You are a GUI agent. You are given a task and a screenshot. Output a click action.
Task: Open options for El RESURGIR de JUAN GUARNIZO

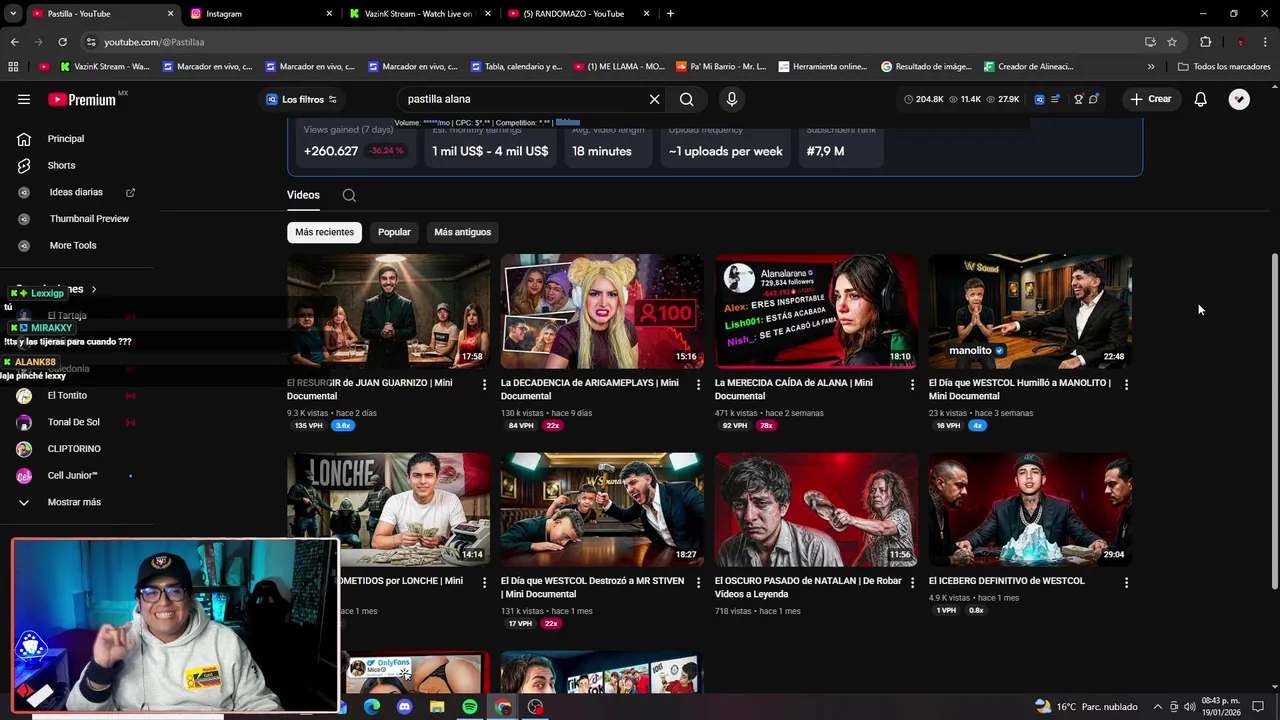coord(485,384)
